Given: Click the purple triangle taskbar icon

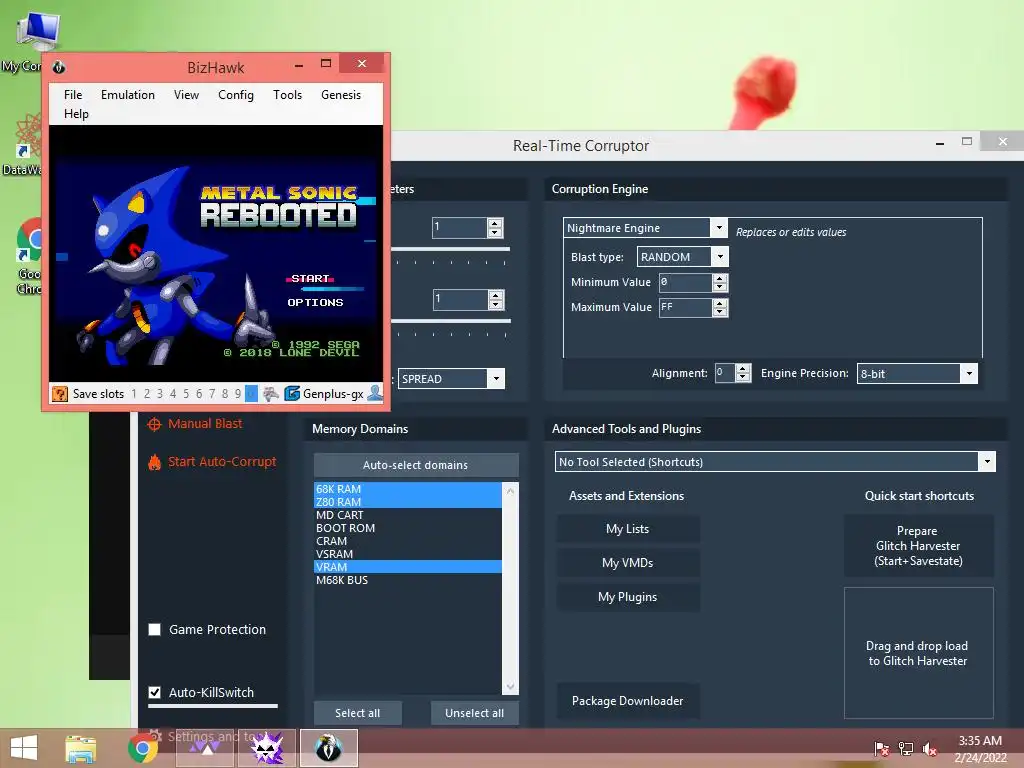Looking at the screenshot, I should click(205, 748).
